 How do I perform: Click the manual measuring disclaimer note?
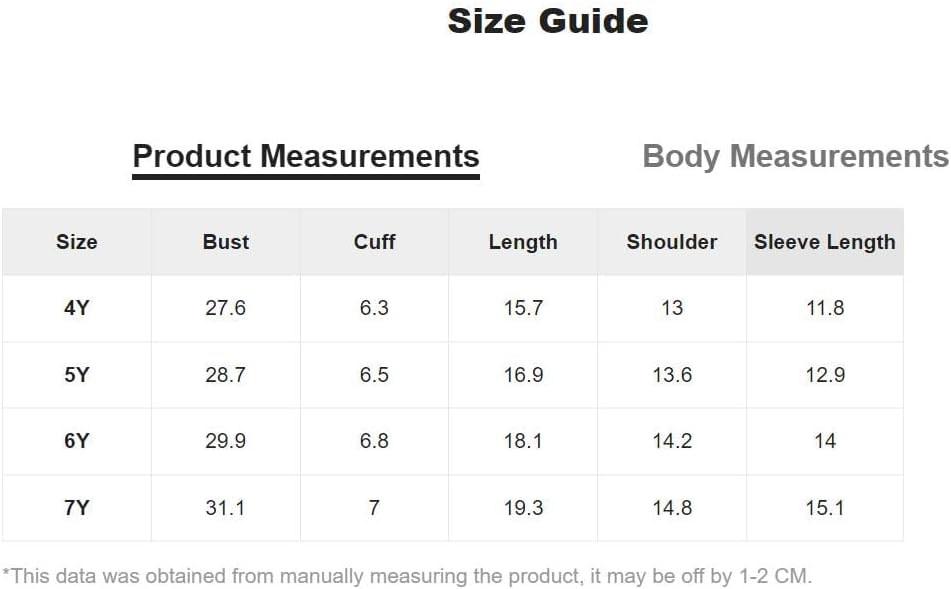[407, 576]
